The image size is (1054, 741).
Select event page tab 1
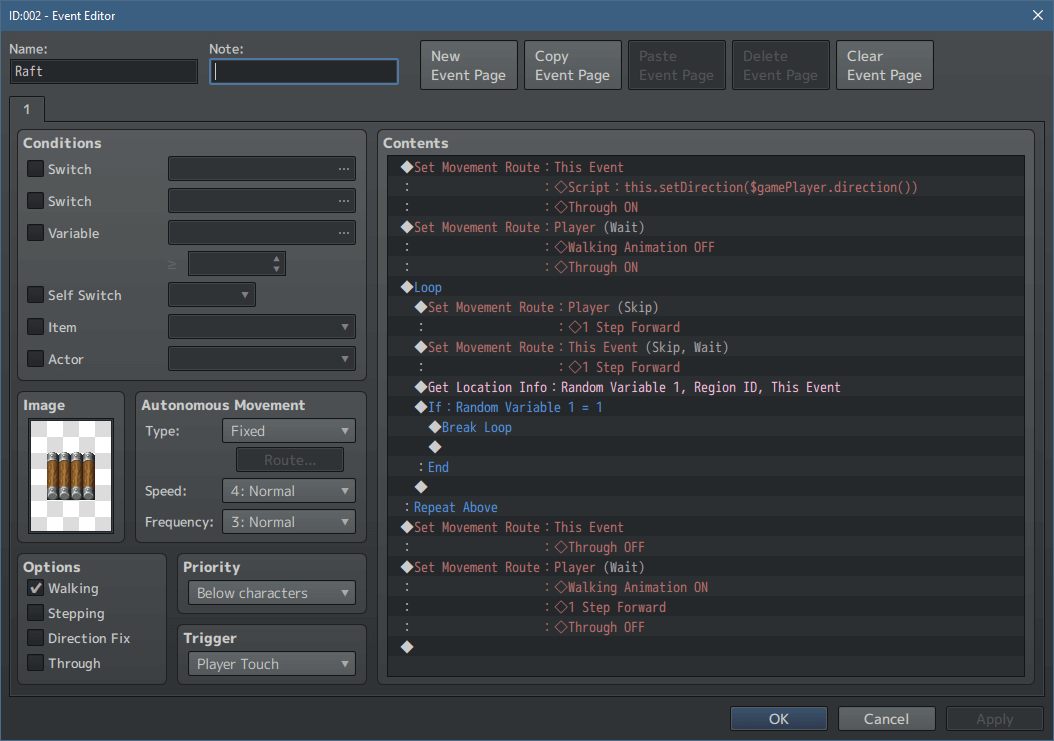(27, 109)
